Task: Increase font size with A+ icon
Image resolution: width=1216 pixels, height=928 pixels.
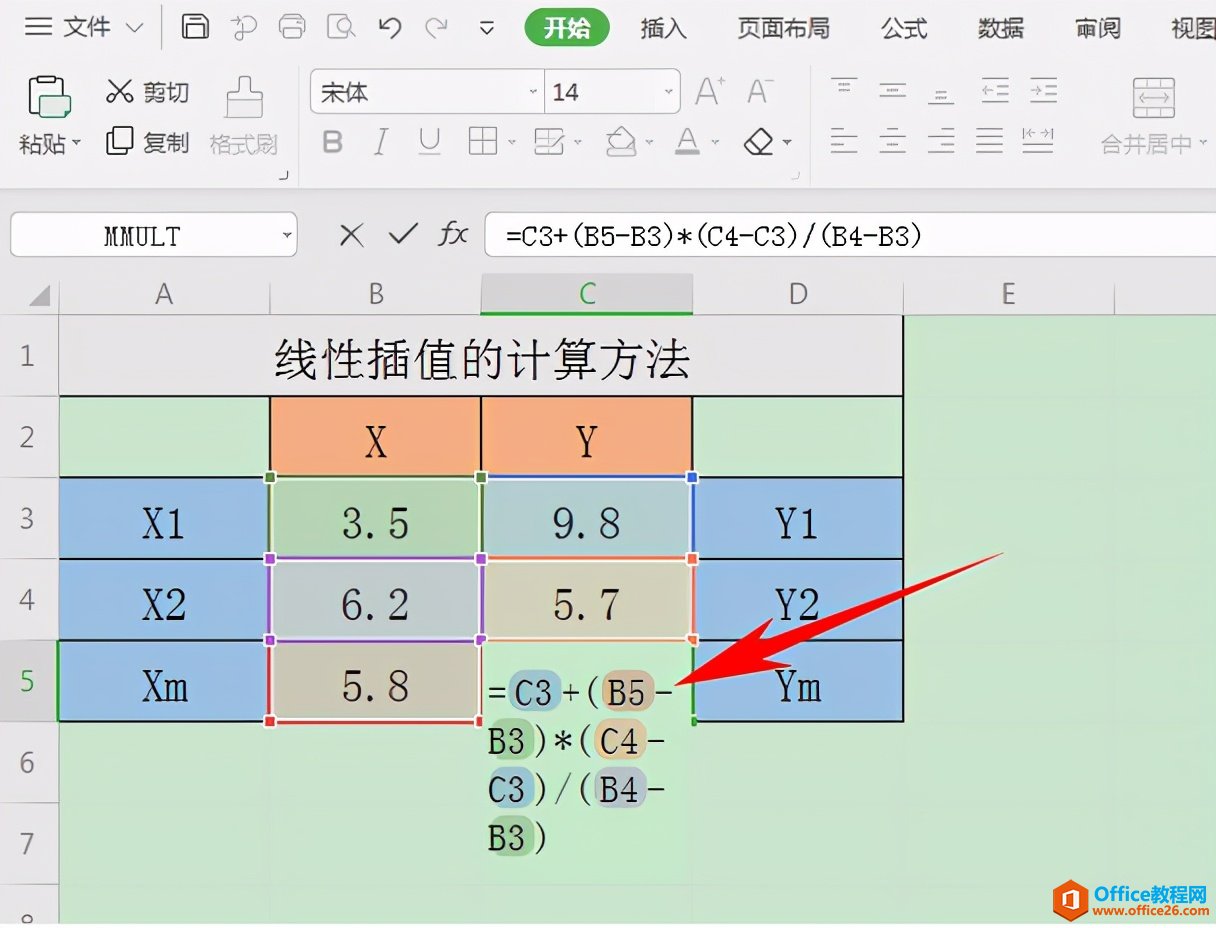Action: [x=710, y=92]
